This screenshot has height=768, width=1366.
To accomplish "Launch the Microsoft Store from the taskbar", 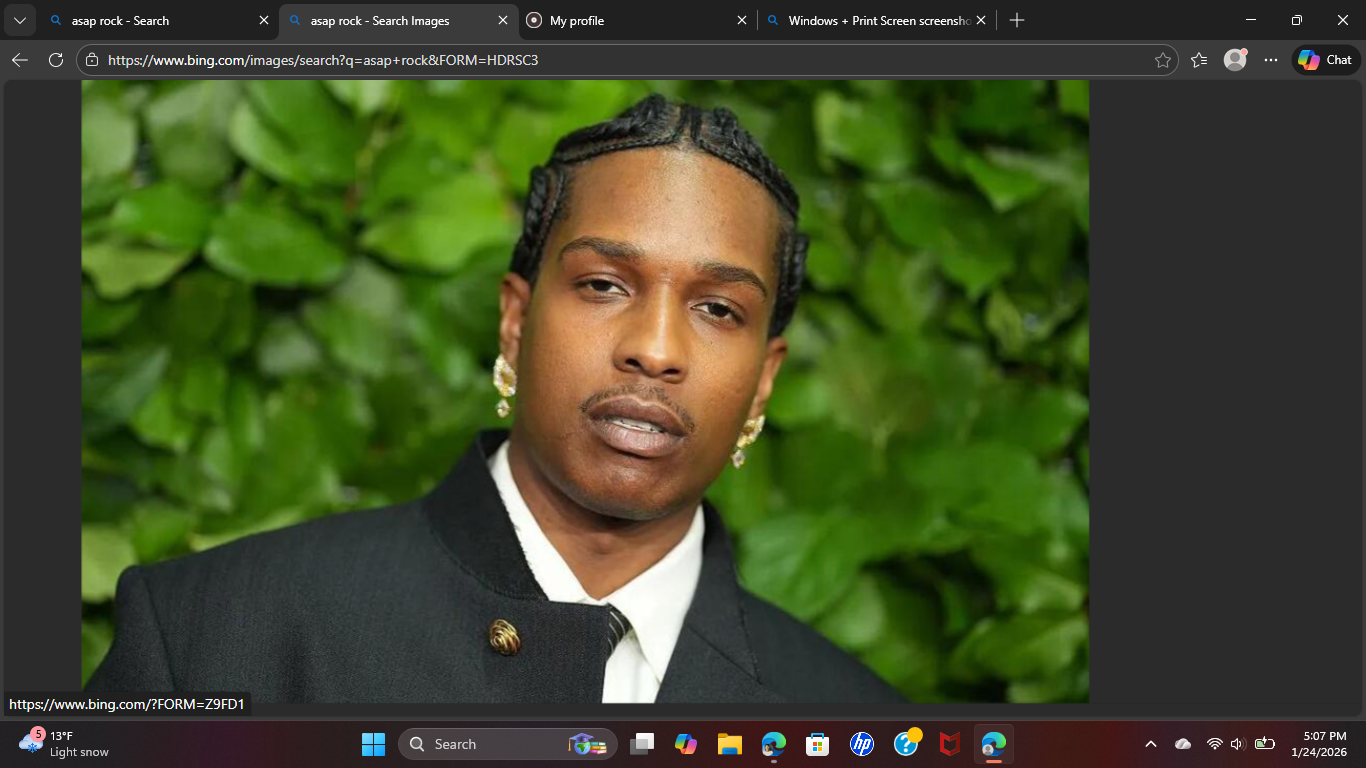I will [x=816, y=744].
